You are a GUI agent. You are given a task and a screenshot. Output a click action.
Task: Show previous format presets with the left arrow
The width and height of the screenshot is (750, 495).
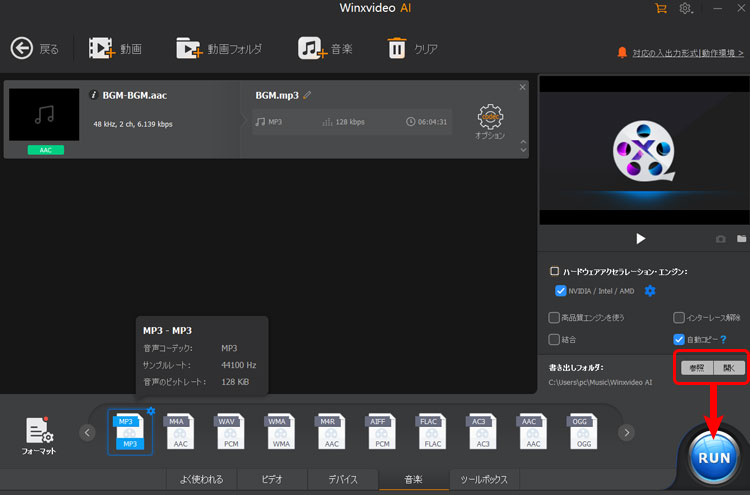click(x=87, y=433)
